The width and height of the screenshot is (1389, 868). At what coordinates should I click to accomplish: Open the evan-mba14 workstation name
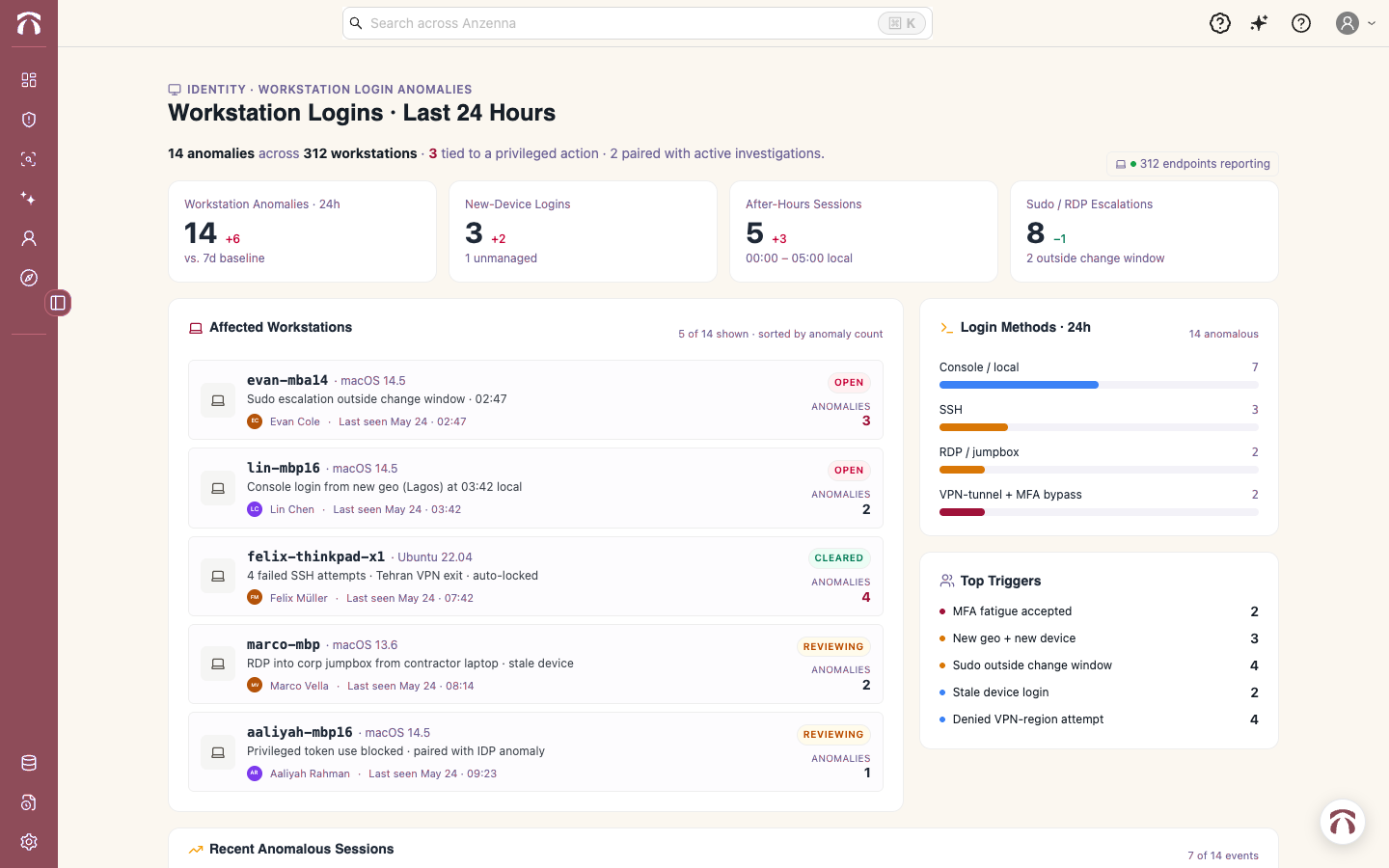point(287,380)
